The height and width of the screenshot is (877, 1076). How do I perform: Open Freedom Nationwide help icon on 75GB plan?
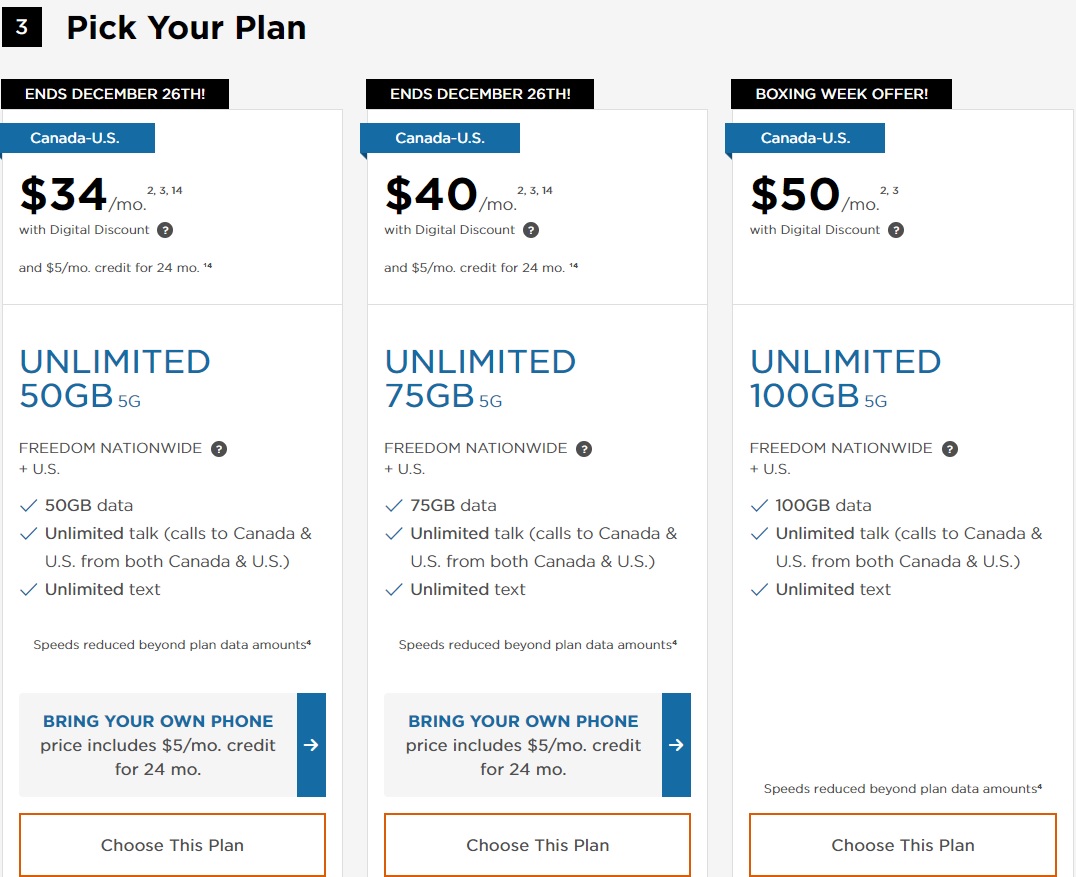tap(584, 449)
